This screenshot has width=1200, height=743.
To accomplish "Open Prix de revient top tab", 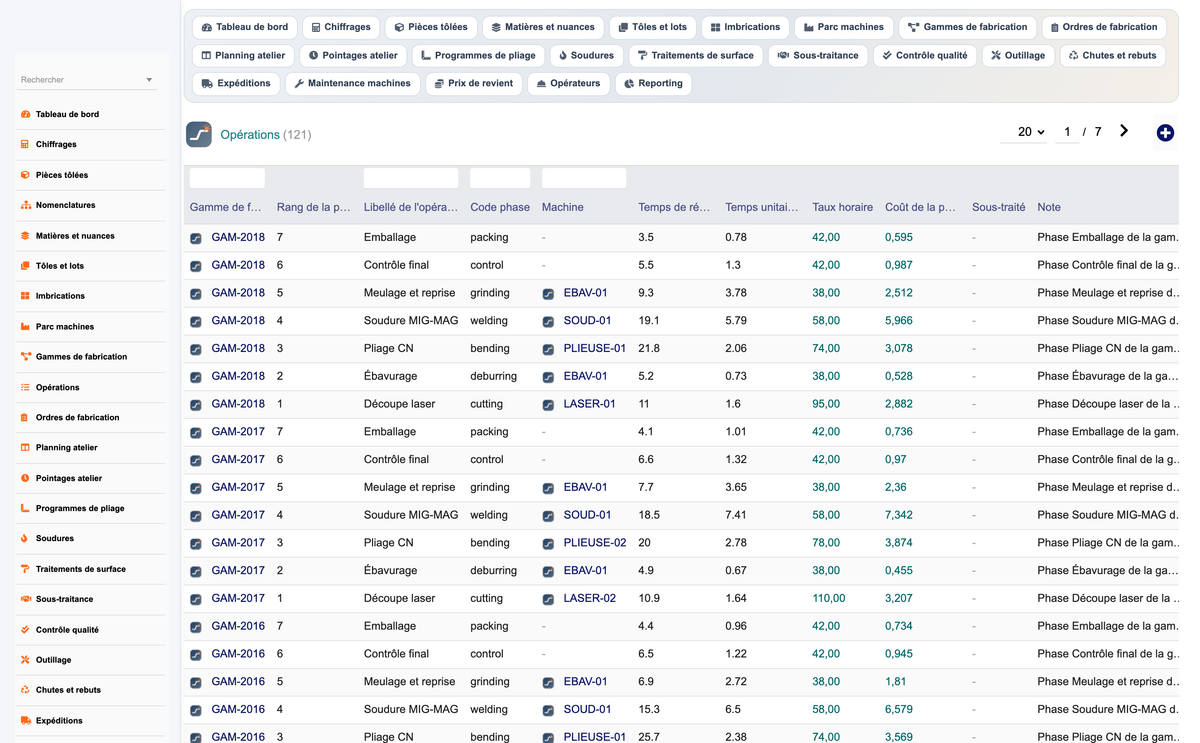I will tap(474, 83).
